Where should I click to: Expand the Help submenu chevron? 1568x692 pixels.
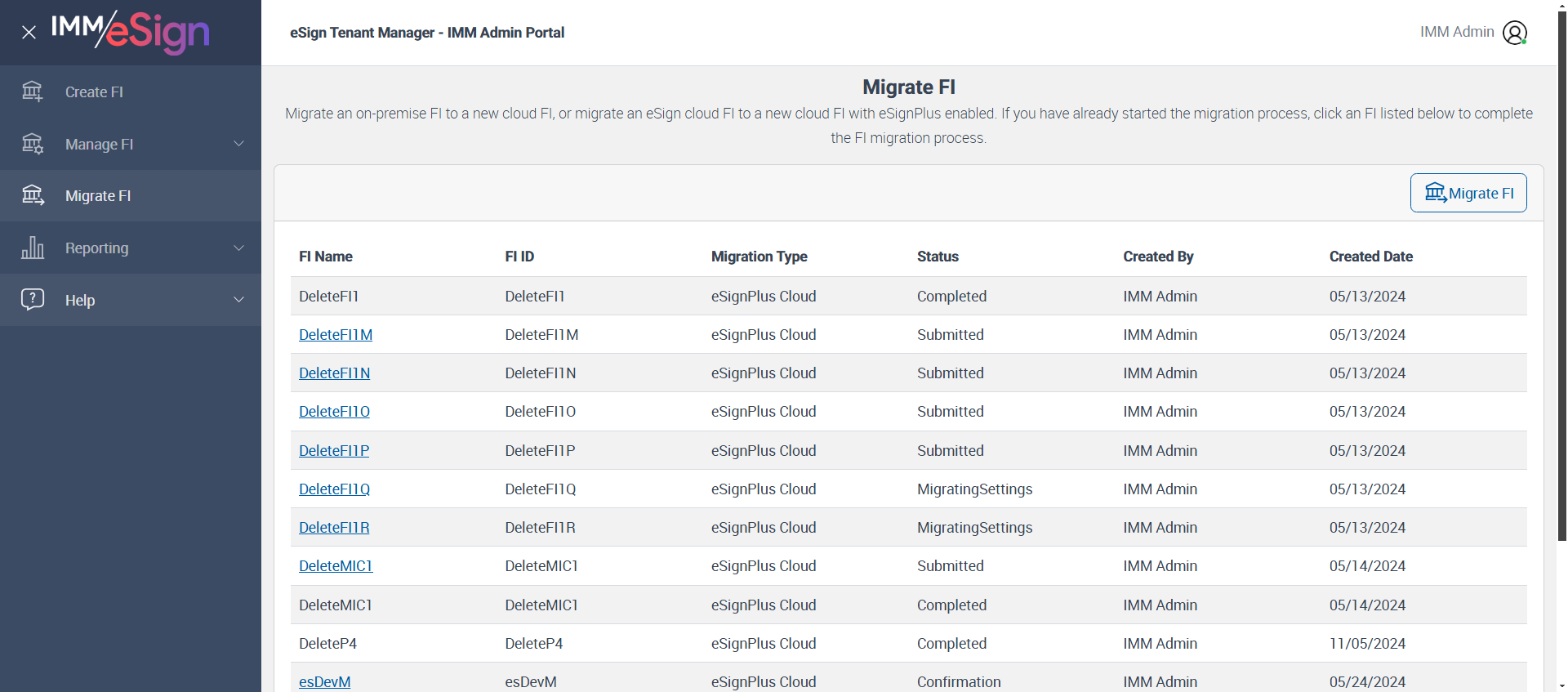[x=238, y=300]
